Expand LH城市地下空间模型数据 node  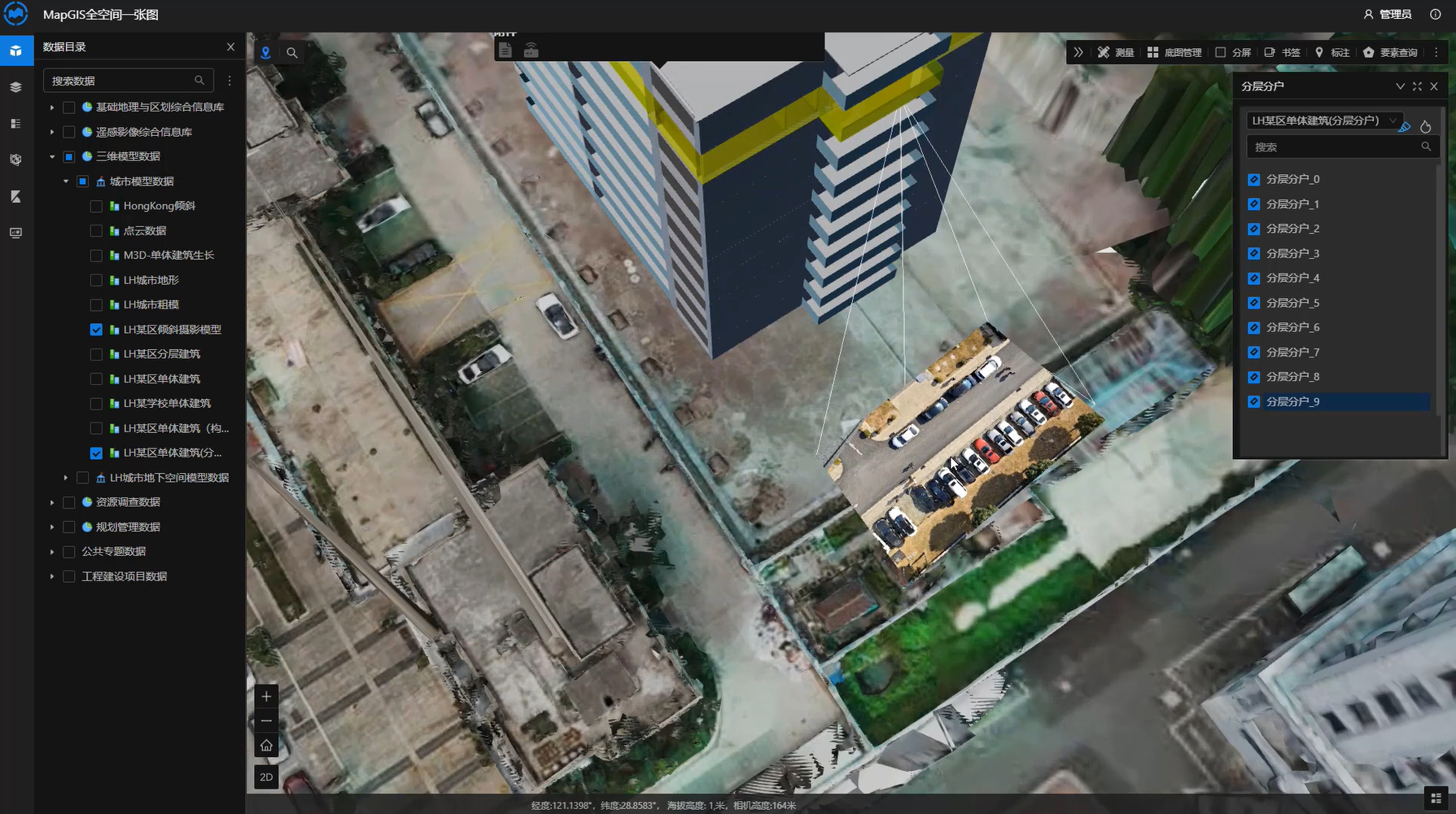coord(66,478)
